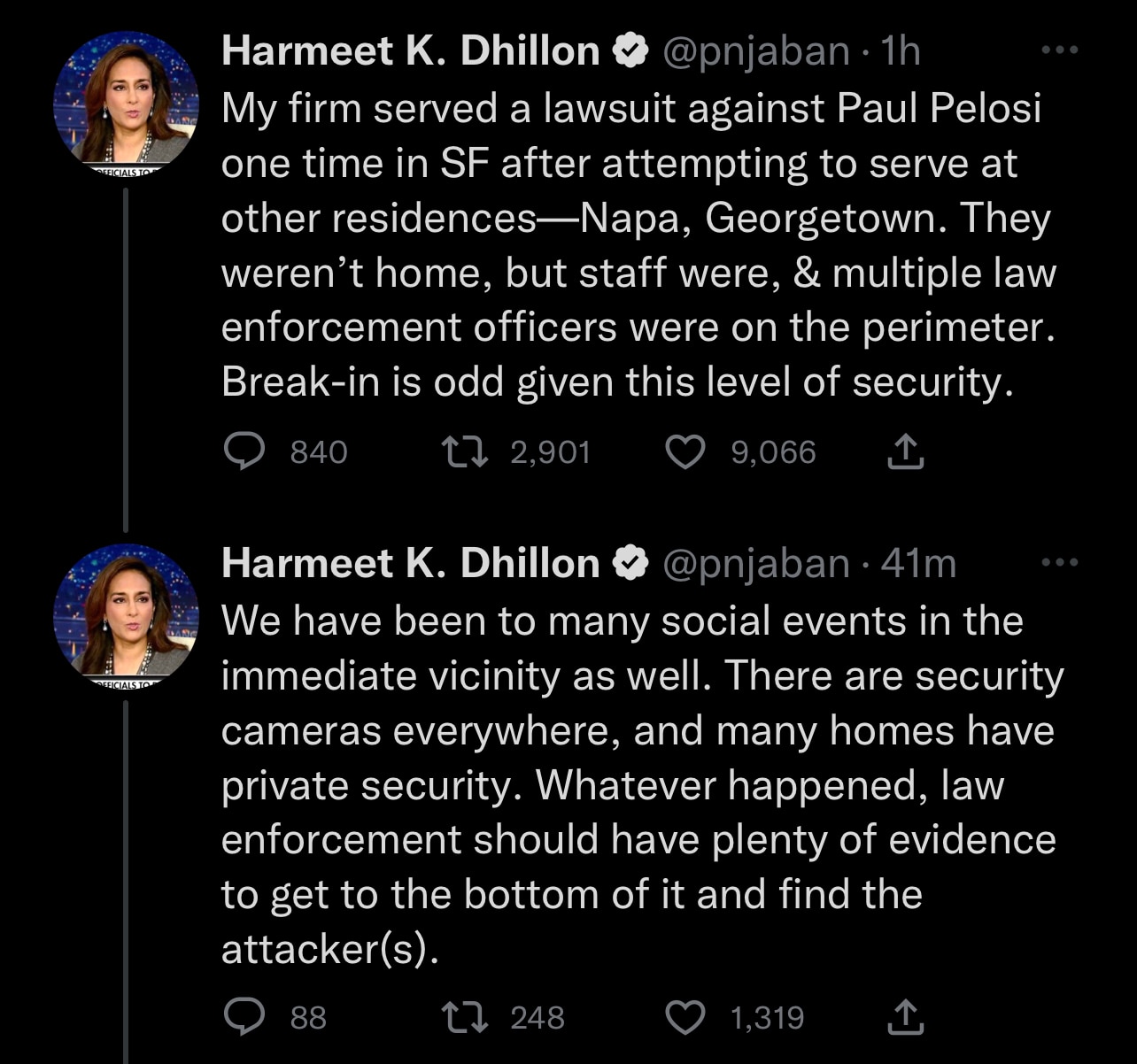Image resolution: width=1137 pixels, height=1064 pixels.
Task: Click the verified checkmark on the second tweet
Action: pos(631,561)
